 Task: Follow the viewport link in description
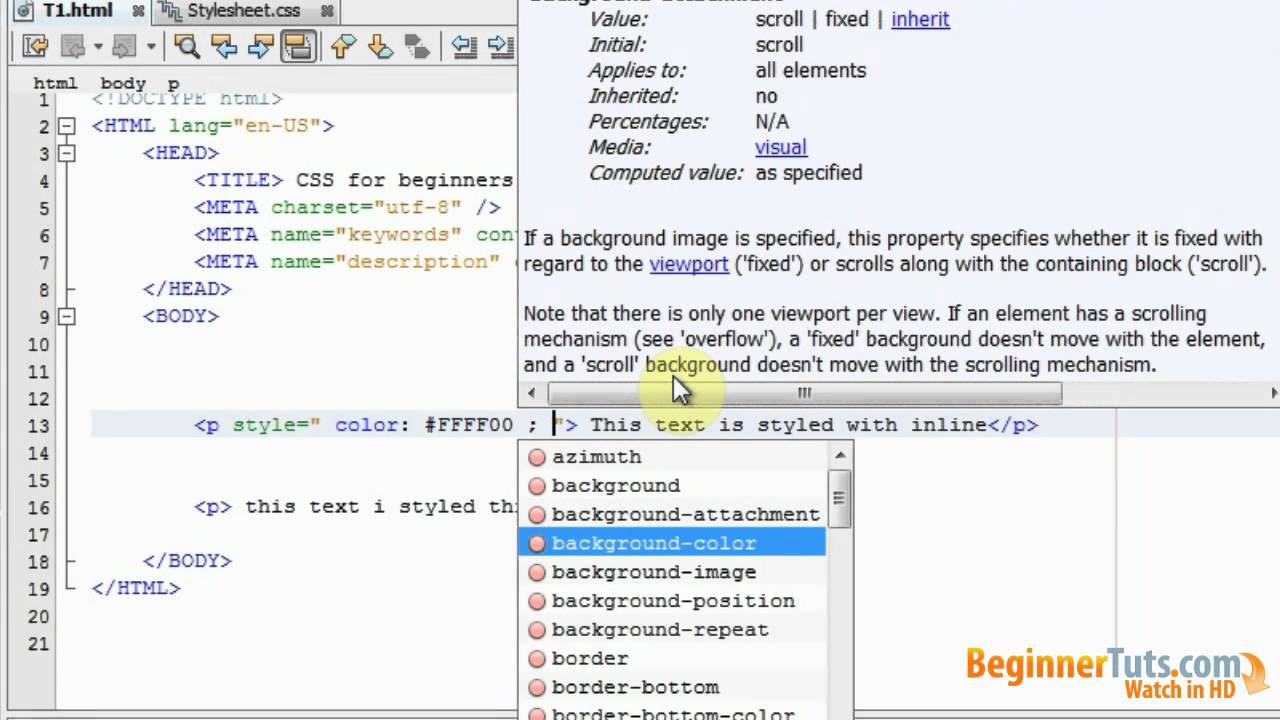pyautogui.click(x=689, y=264)
